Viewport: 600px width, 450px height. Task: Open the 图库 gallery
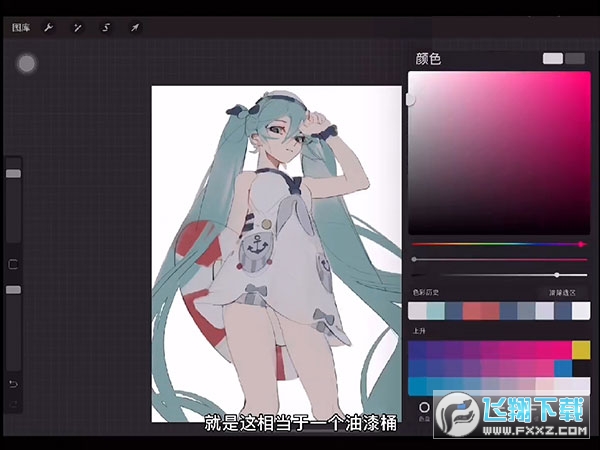coord(20,28)
